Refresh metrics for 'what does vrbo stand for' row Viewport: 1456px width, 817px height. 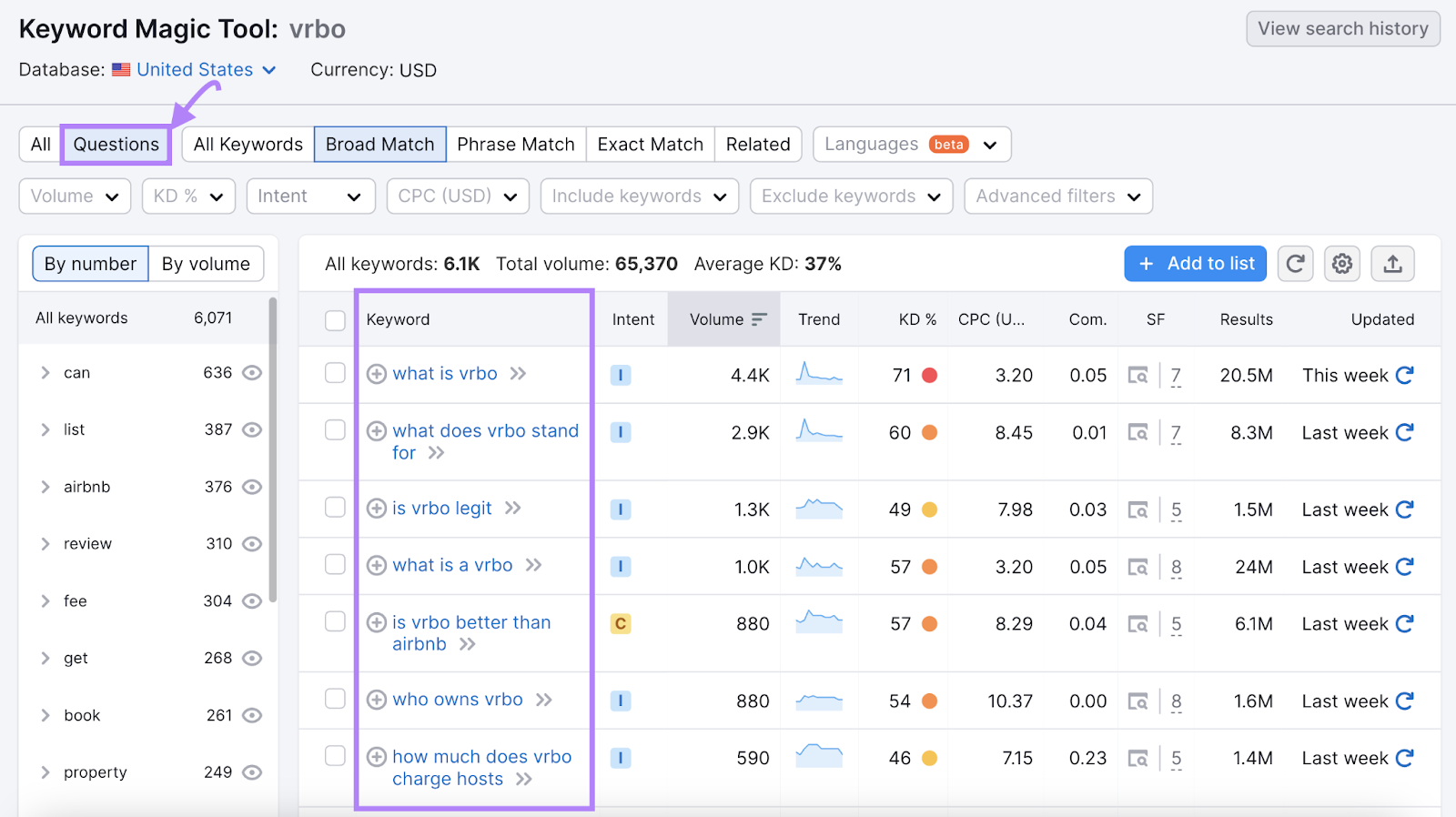pos(1405,432)
